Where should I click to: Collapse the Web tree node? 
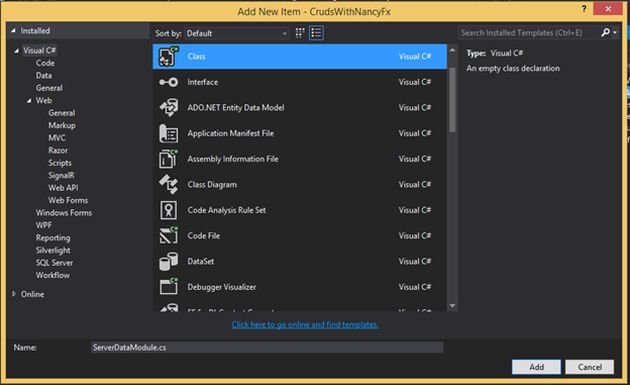29,100
